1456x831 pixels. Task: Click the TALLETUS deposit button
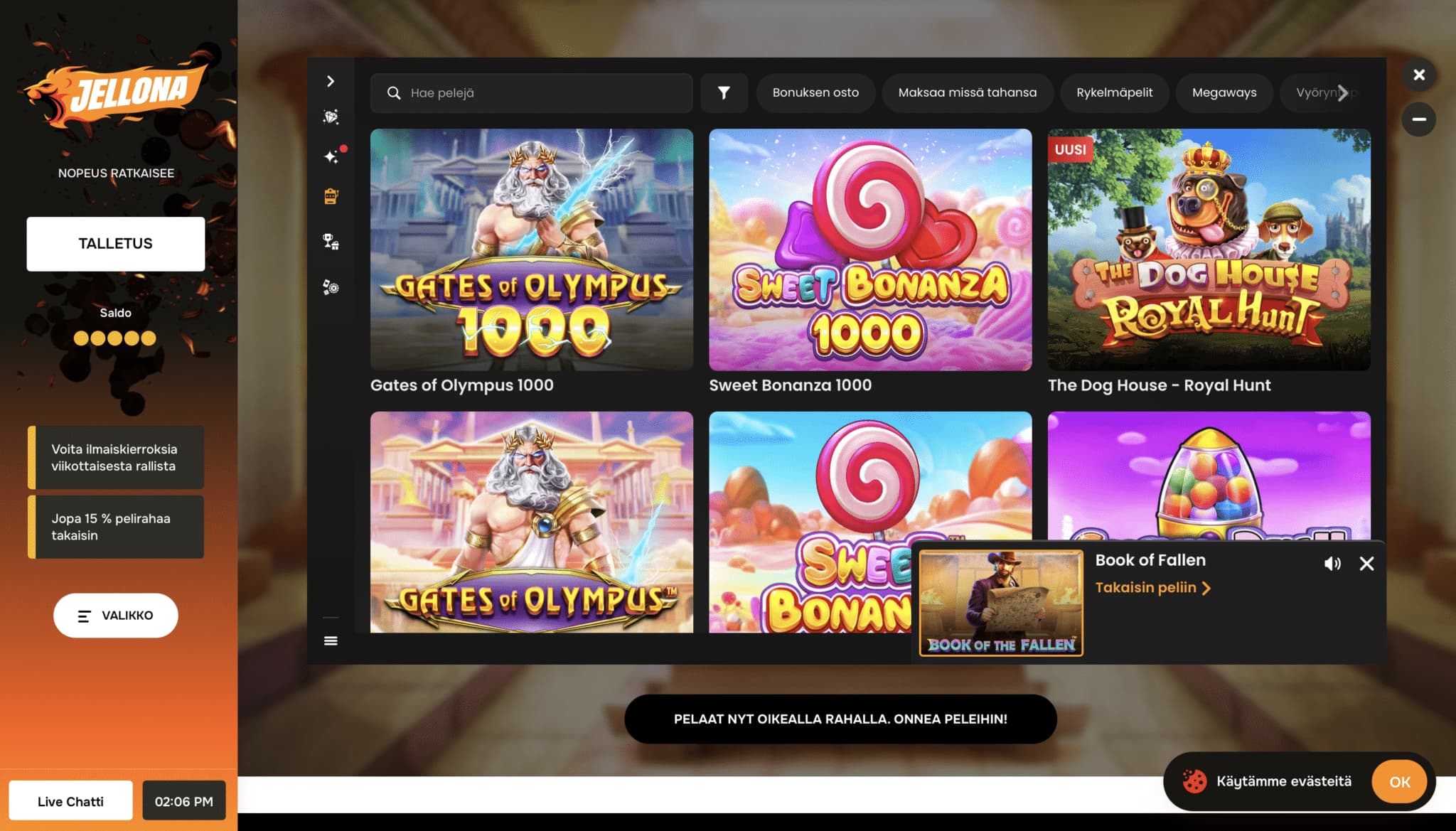(116, 244)
